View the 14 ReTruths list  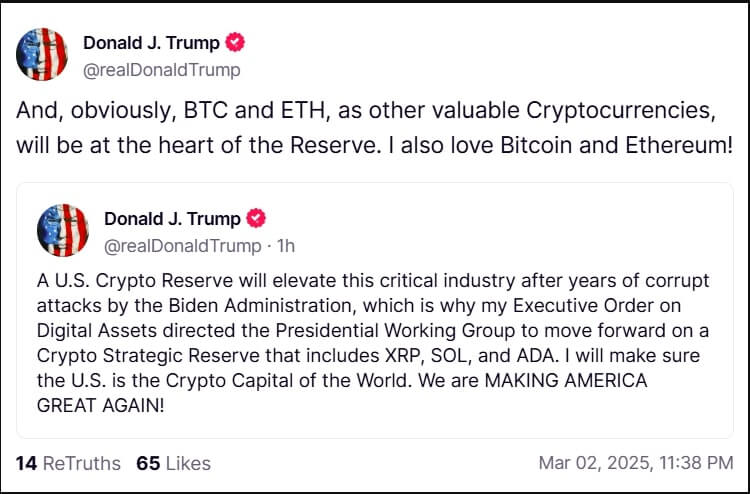(x=68, y=463)
